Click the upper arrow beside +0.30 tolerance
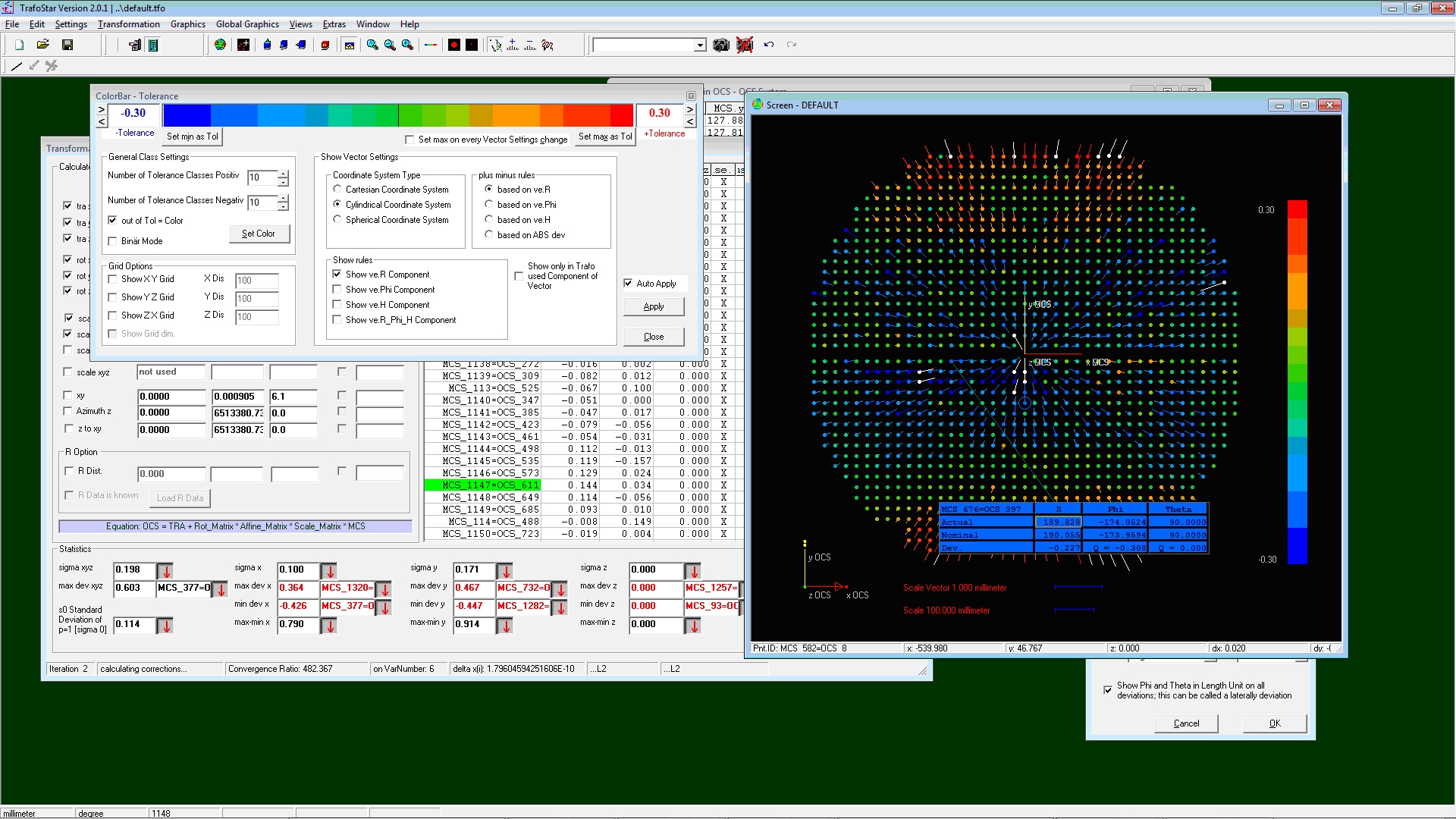The height and width of the screenshot is (819, 1456). [690, 110]
